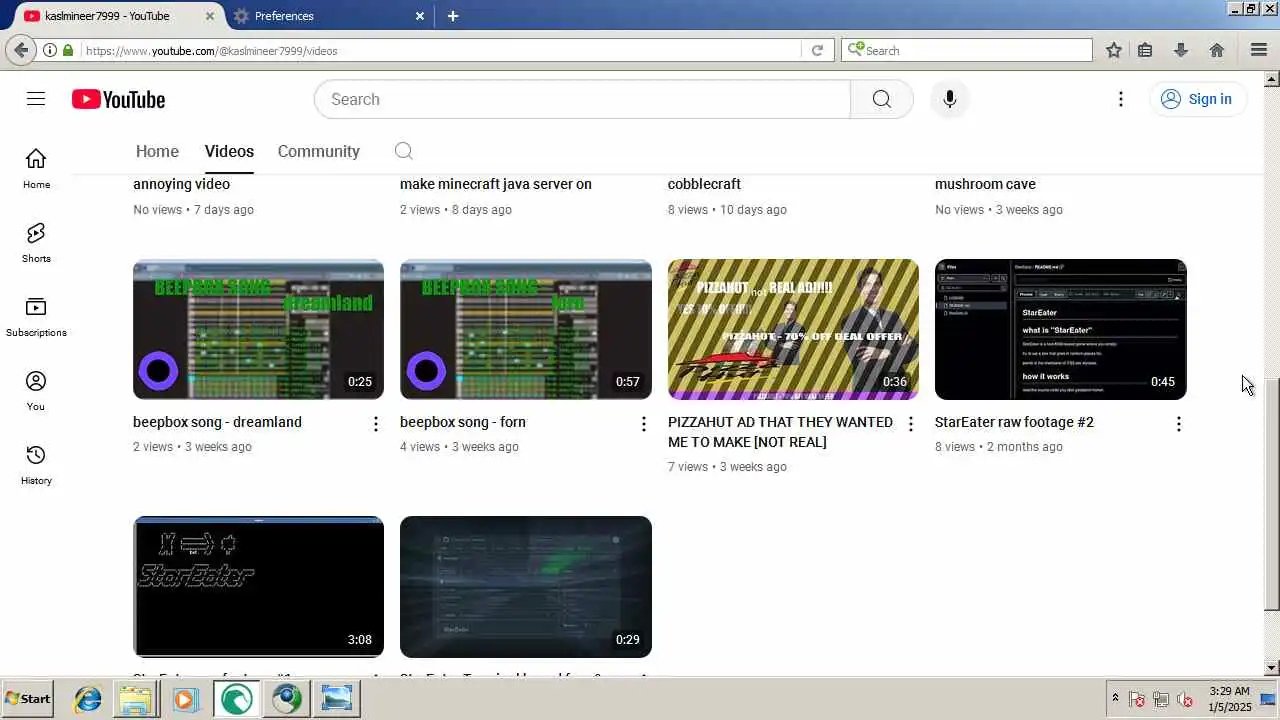This screenshot has width=1280, height=720.
Task: Open options for StarEater raw footage #2
Action: pyautogui.click(x=1178, y=424)
